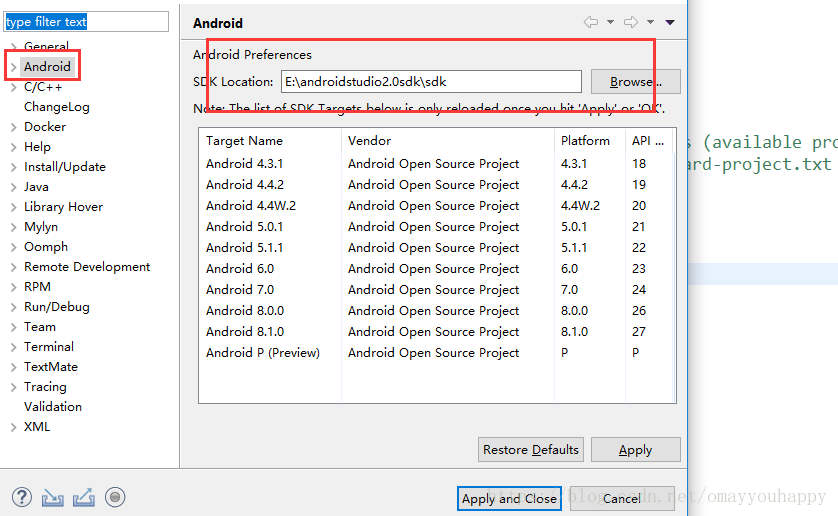Expand the General tree node
838x516 pixels.
(x=14, y=47)
